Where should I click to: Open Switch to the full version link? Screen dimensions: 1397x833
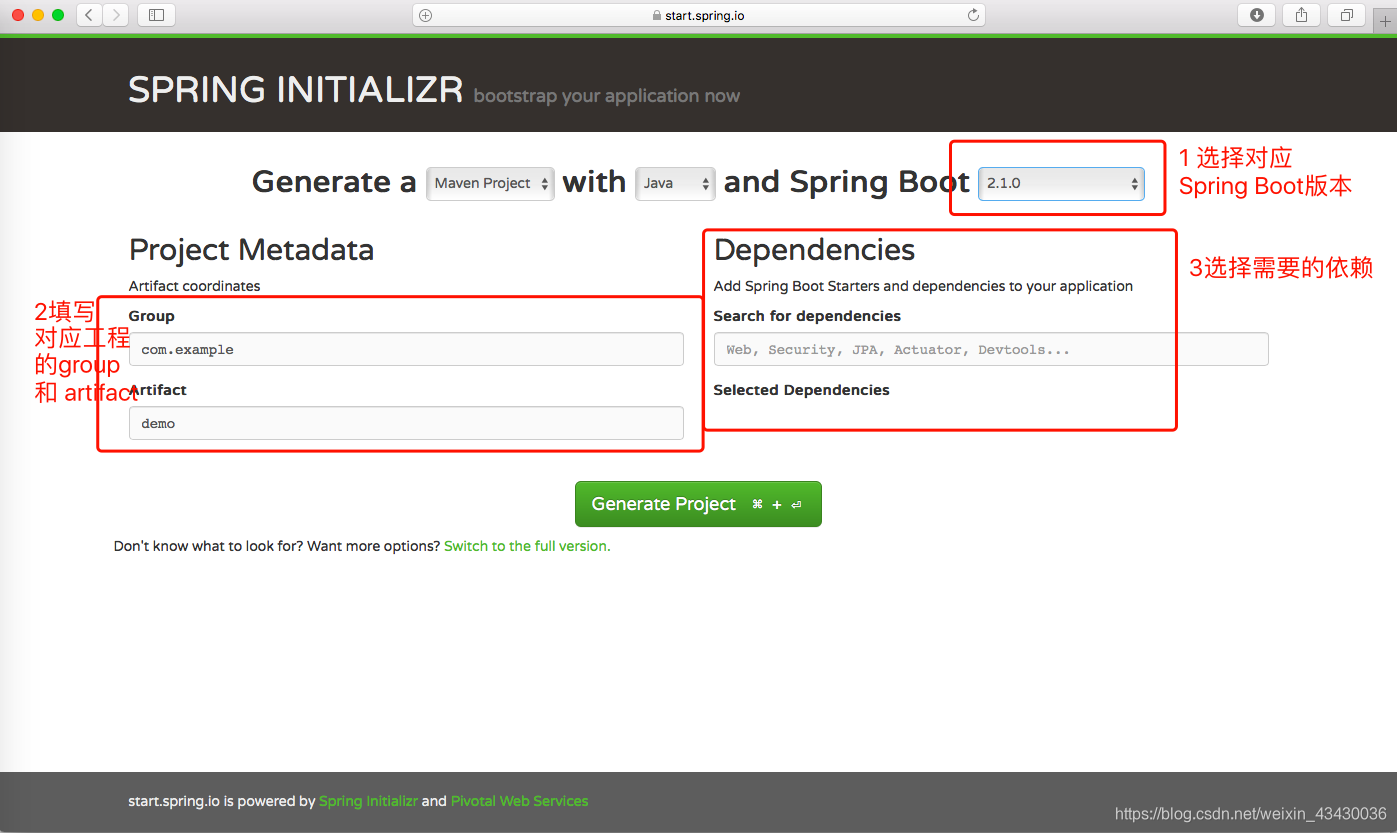tap(527, 546)
